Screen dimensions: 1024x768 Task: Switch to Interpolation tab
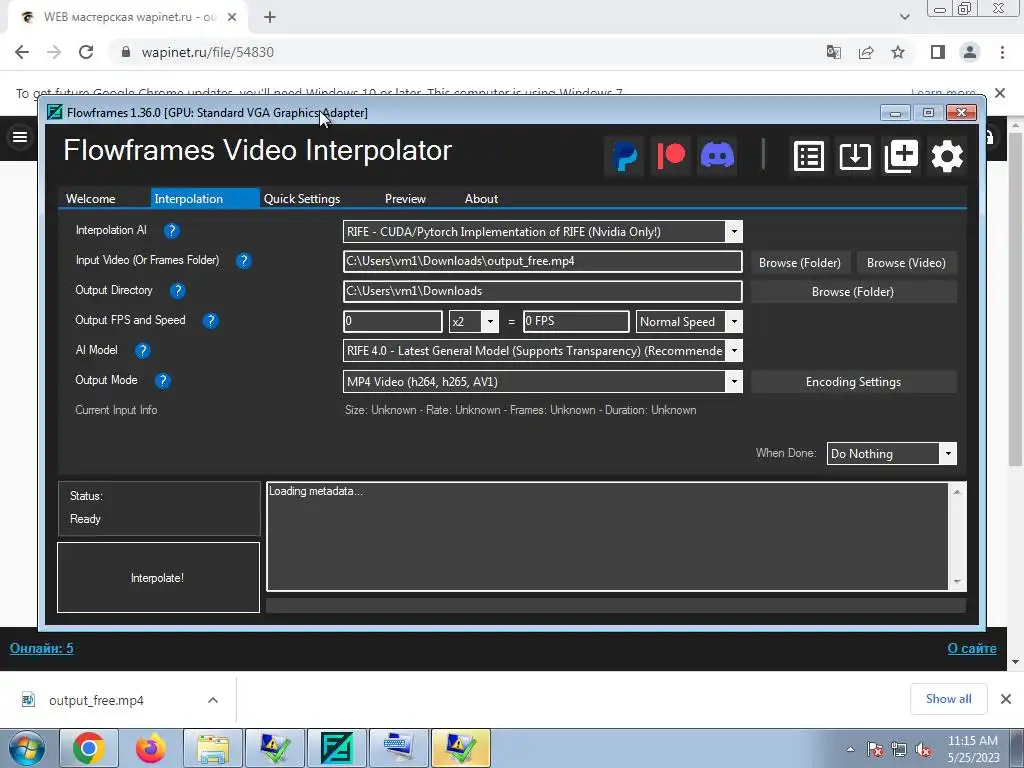coord(205,199)
